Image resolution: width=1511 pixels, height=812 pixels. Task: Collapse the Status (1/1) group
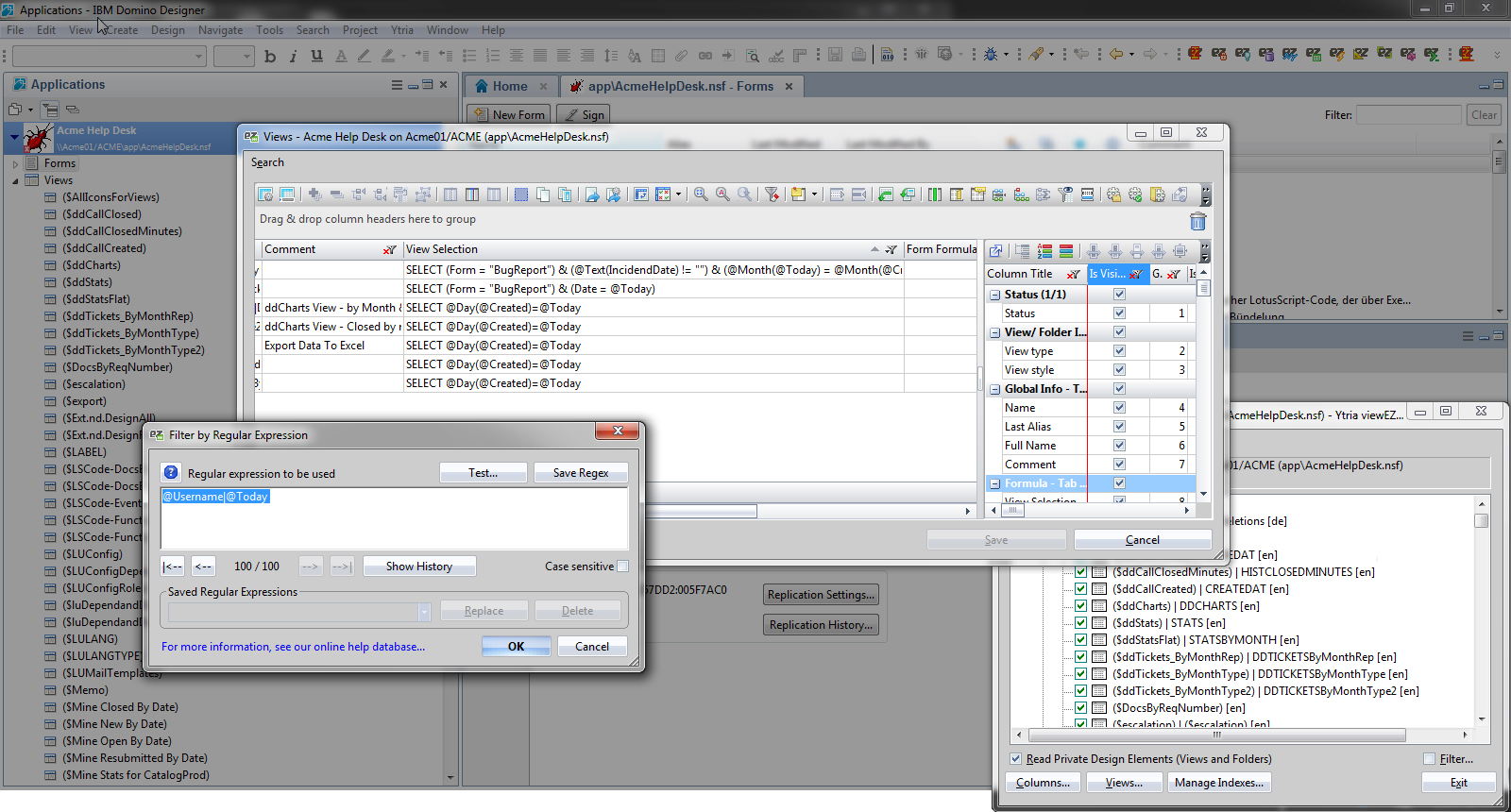point(994,295)
